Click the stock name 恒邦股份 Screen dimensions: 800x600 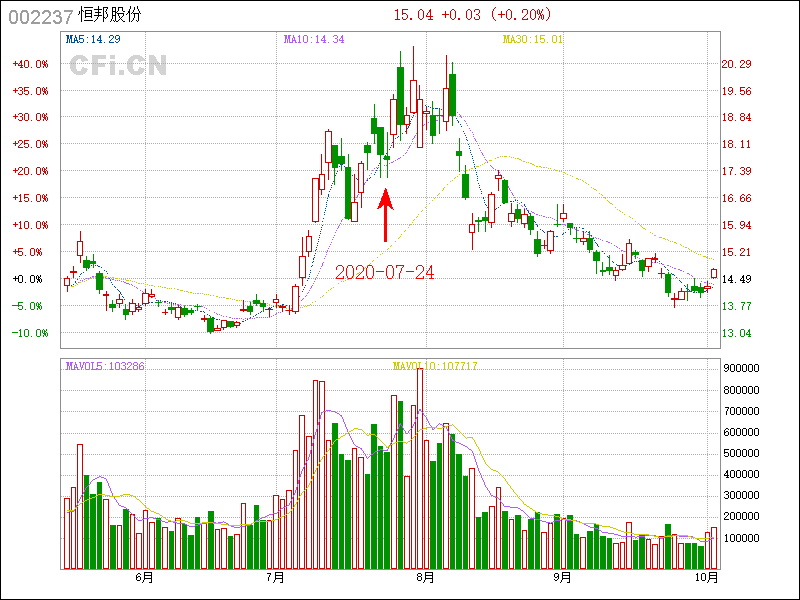[x=110, y=15]
